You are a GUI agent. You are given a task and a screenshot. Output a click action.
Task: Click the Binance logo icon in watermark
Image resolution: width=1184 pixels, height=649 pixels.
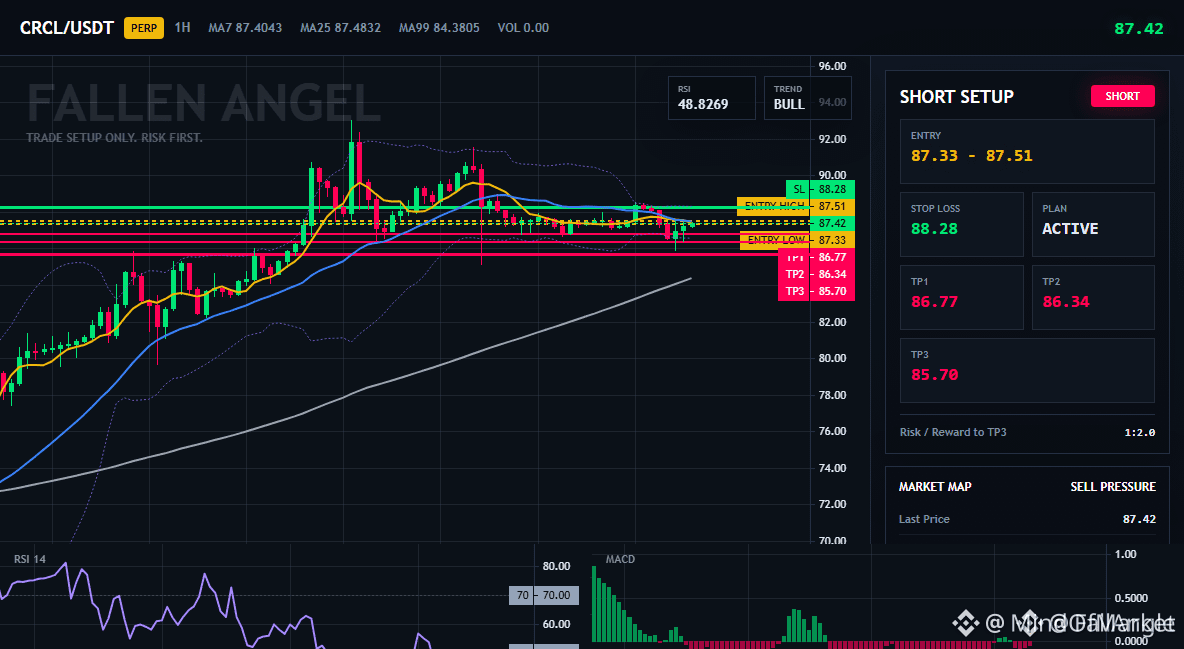click(x=965, y=623)
